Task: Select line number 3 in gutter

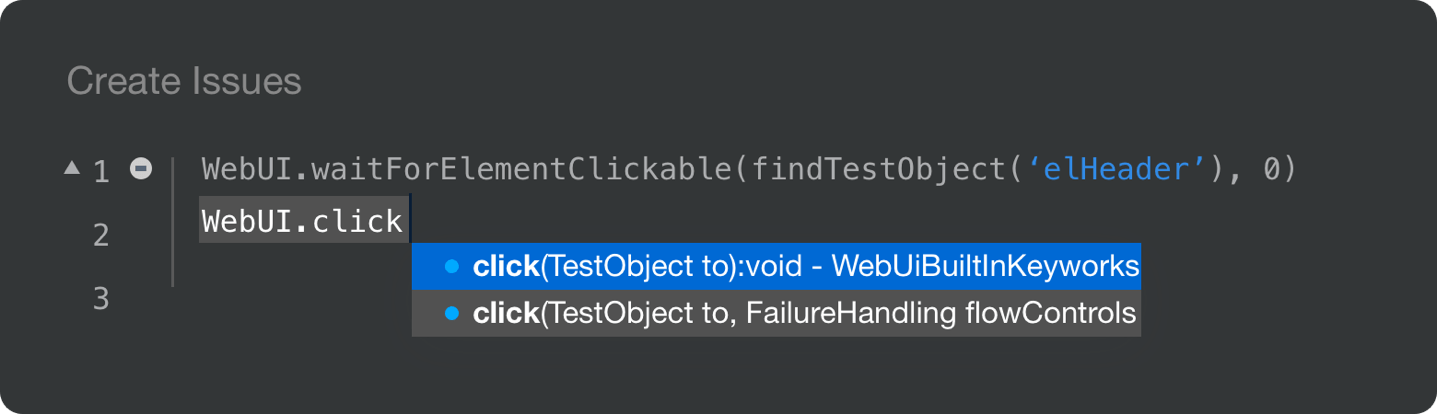Action: pos(101,298)
